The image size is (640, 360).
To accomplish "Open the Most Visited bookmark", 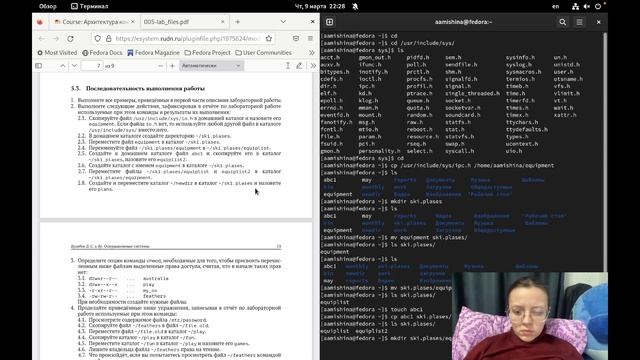I will pos(57,53).
